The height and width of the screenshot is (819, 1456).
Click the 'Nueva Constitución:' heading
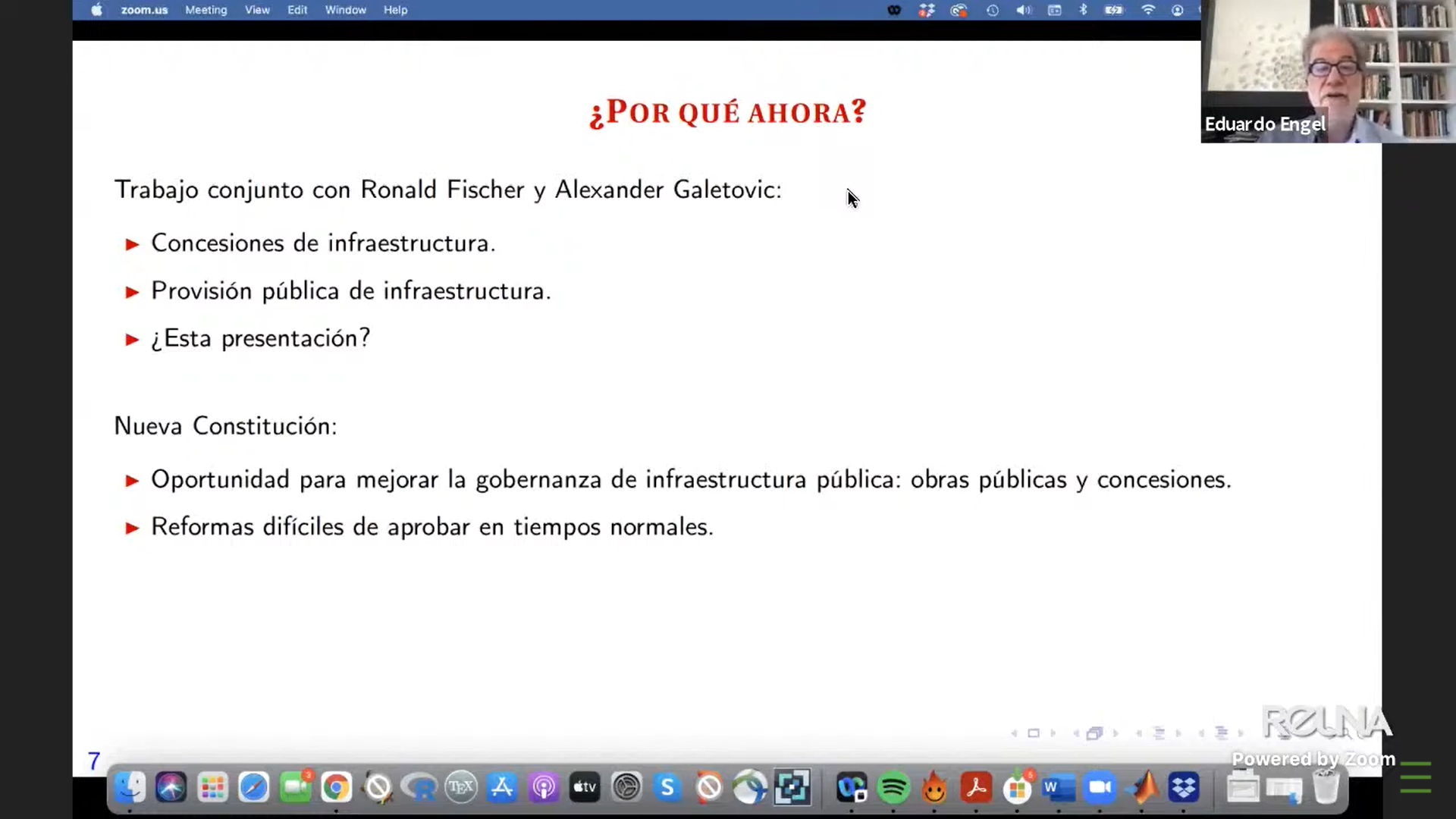(x=225, y=426)
